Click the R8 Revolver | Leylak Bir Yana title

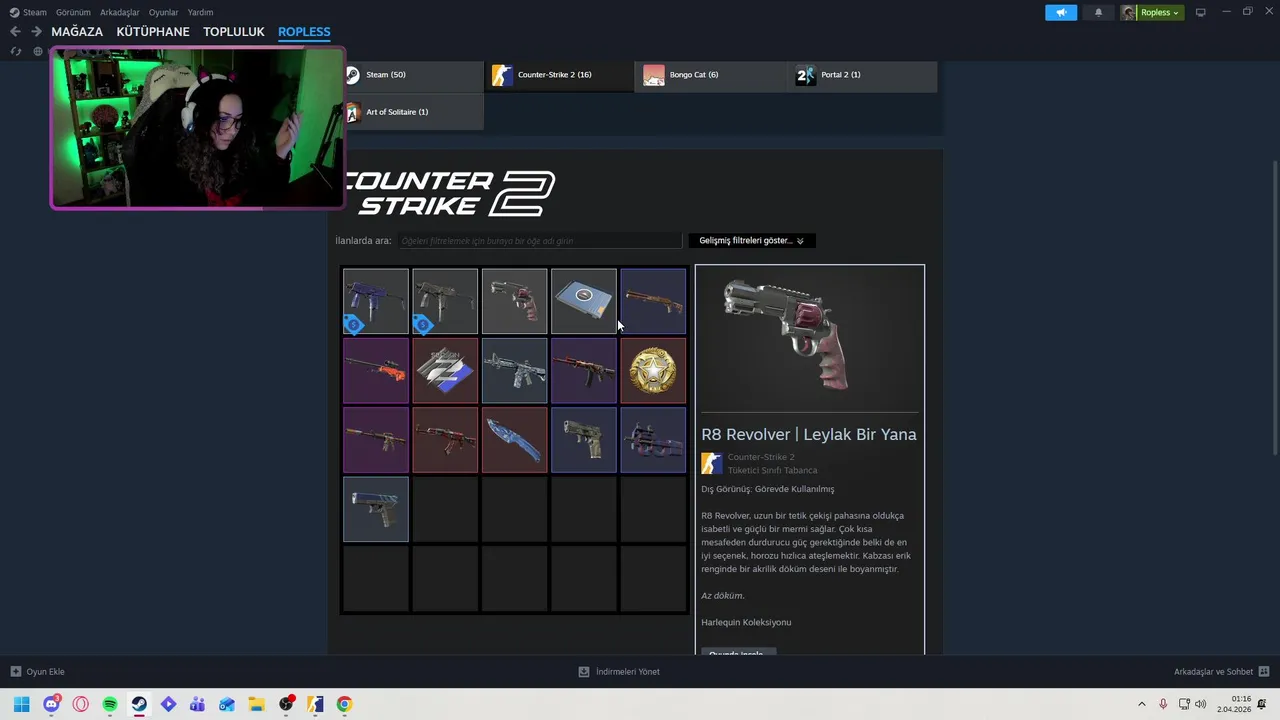pyautogui.click(x=809, y=434)
